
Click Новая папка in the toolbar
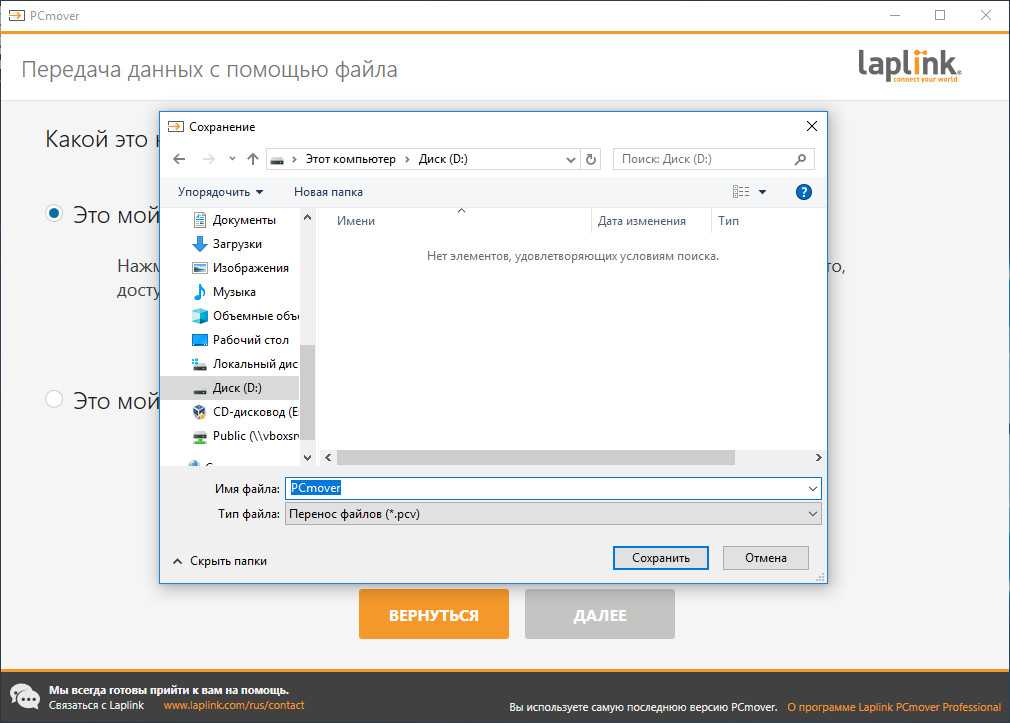tap(328, 192)
